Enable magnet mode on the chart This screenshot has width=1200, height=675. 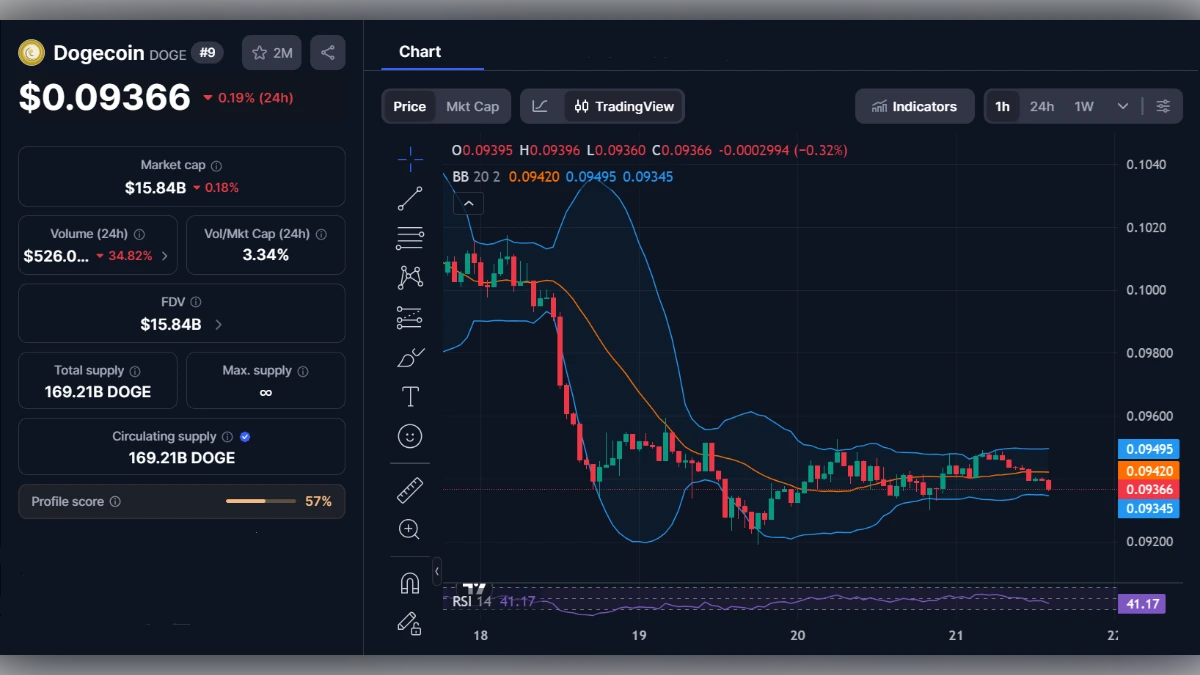click(410, 582)
